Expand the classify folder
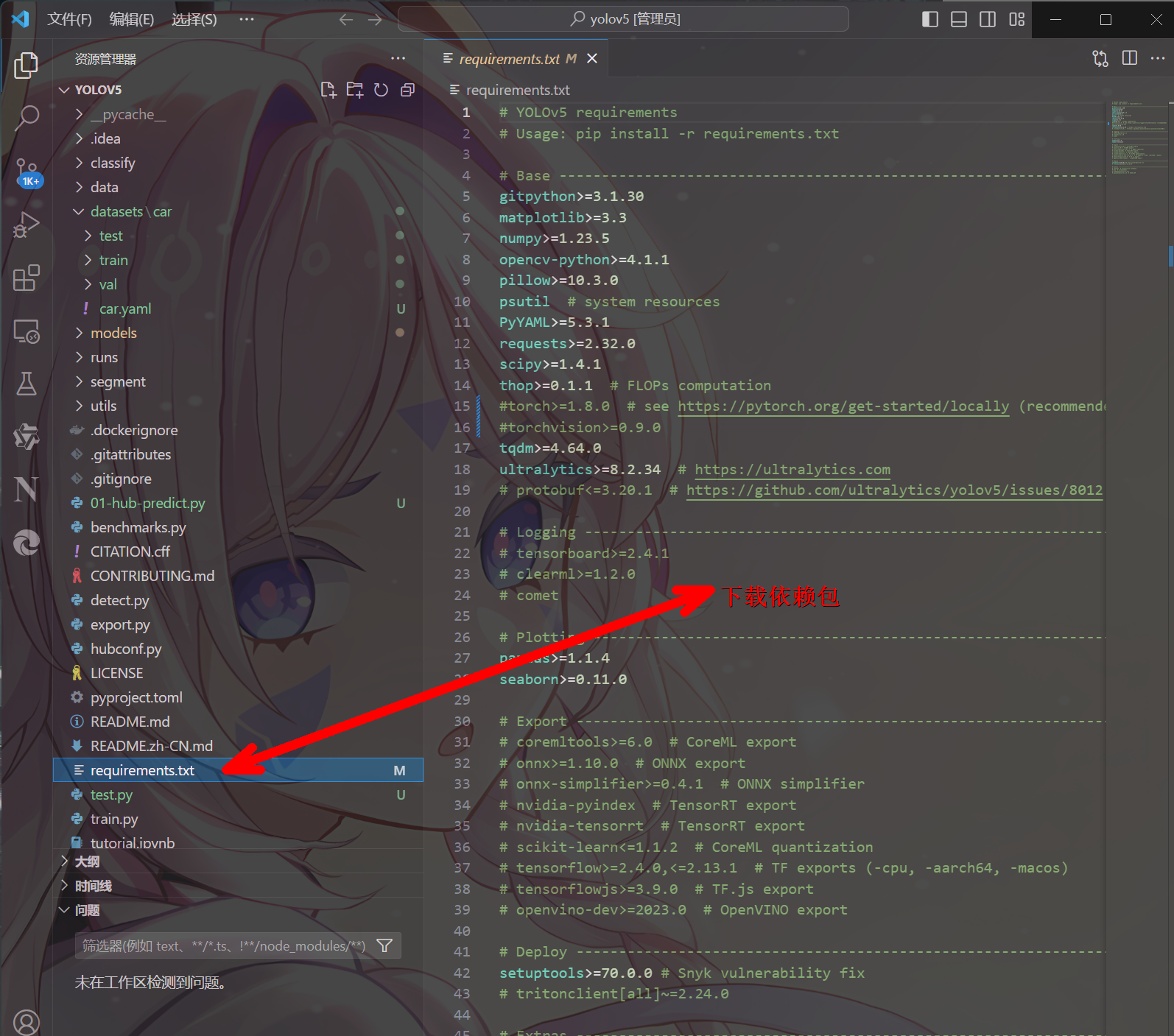Viewport: 1174px width, 1036px height. click(80, 163)
